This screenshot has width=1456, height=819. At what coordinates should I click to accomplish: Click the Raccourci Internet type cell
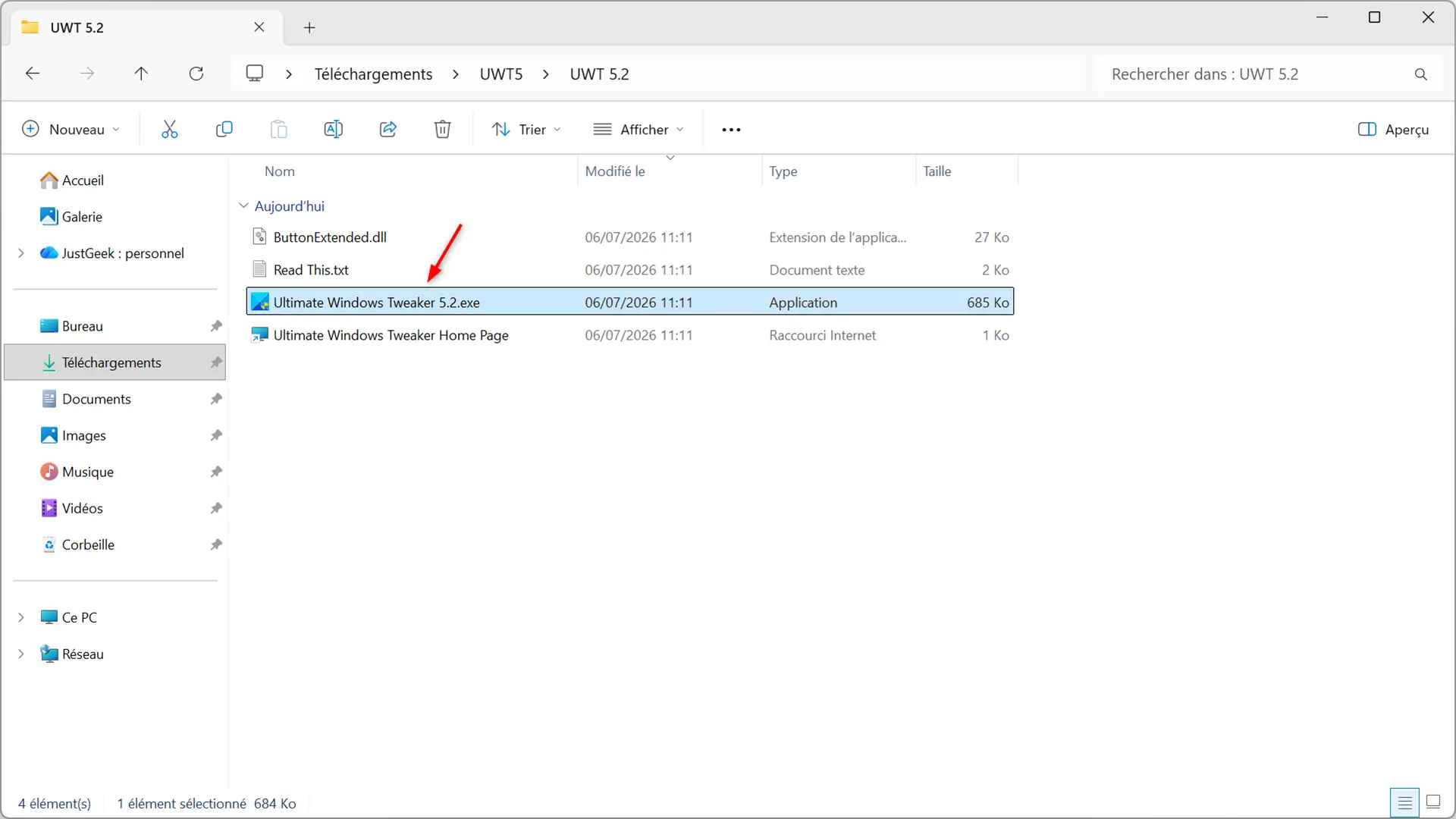pyautogui.click(x=822, y=335)
